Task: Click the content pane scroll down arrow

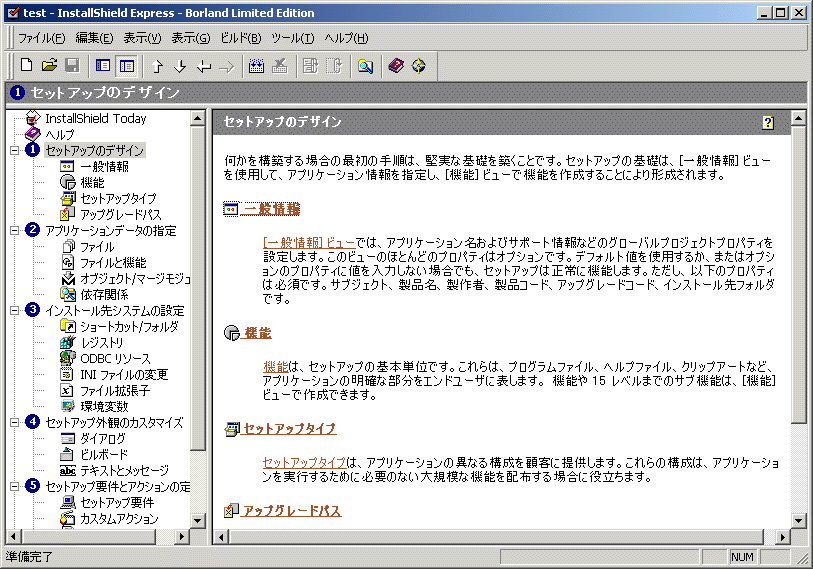Action: 798,520
